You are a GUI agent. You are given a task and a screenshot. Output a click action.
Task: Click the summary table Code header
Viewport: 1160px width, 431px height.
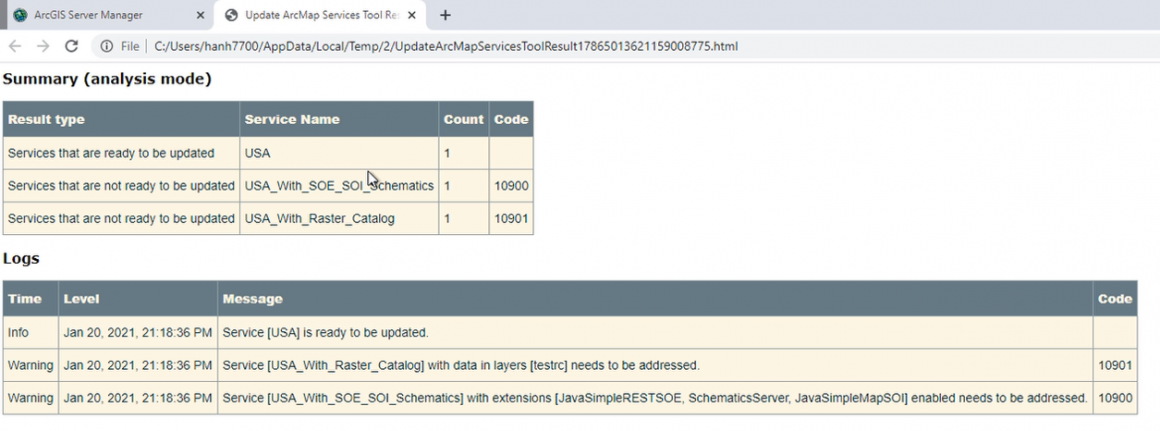click(511, 119)
